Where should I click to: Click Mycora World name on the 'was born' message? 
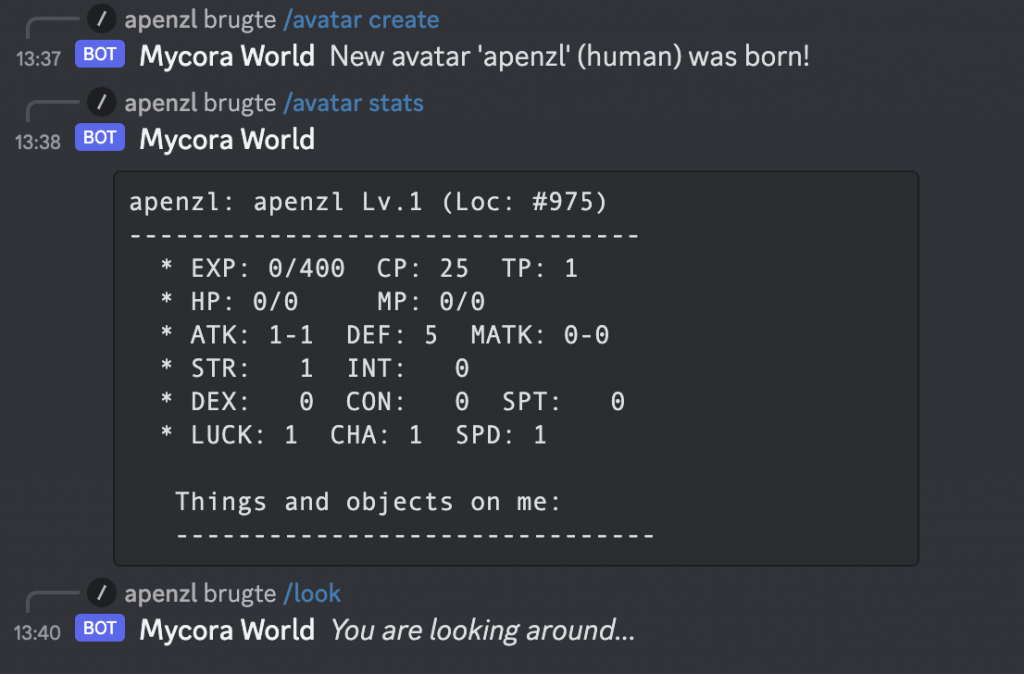pos(227,56)
